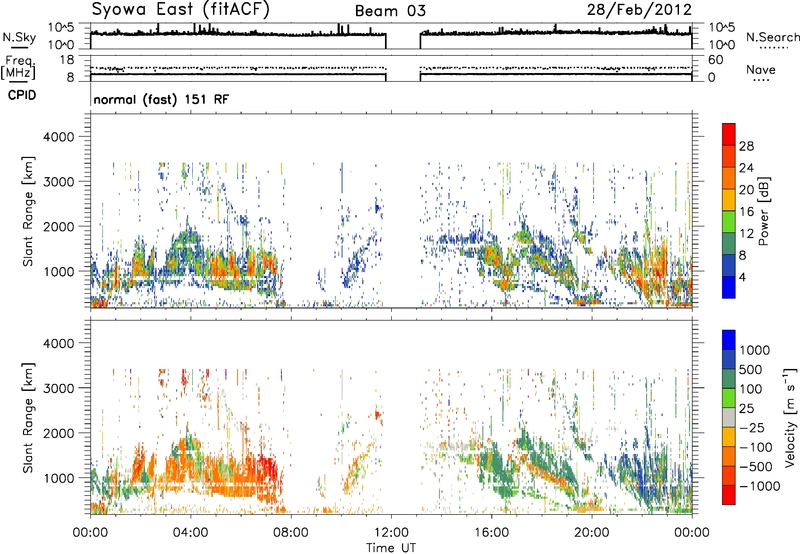The image size is (800, 554).
Task: Click the red top segment of Power color bar
Action: [x=729, y=134]
